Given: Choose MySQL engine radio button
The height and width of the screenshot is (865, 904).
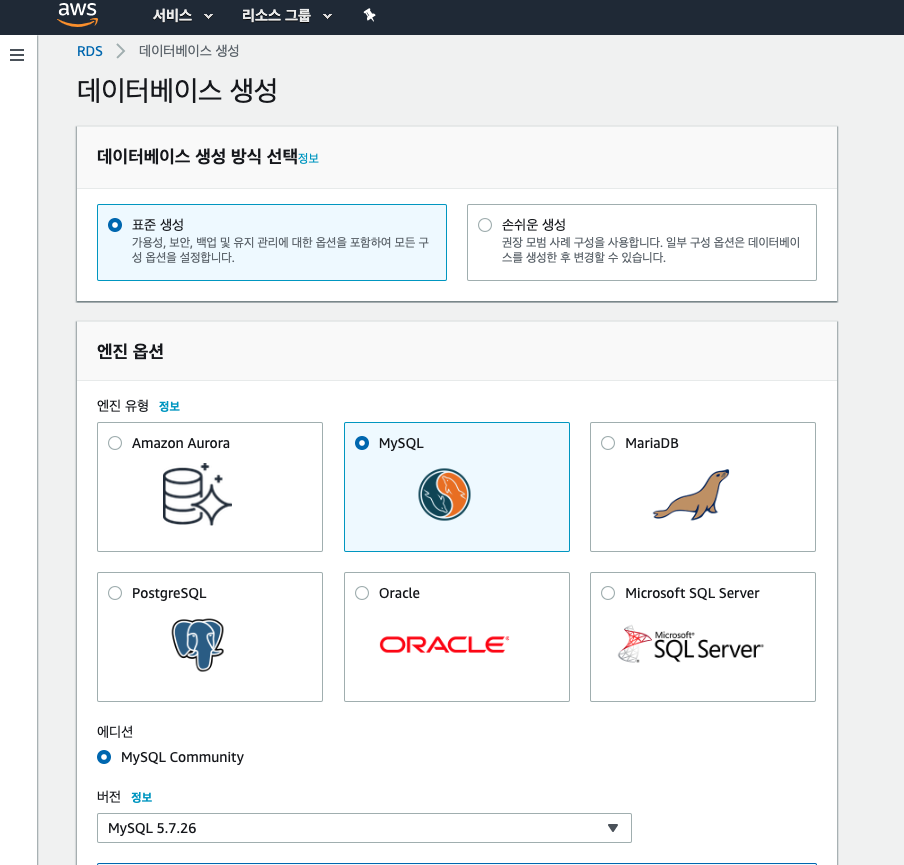Looking at the screenshot, I should click(362, 443).
